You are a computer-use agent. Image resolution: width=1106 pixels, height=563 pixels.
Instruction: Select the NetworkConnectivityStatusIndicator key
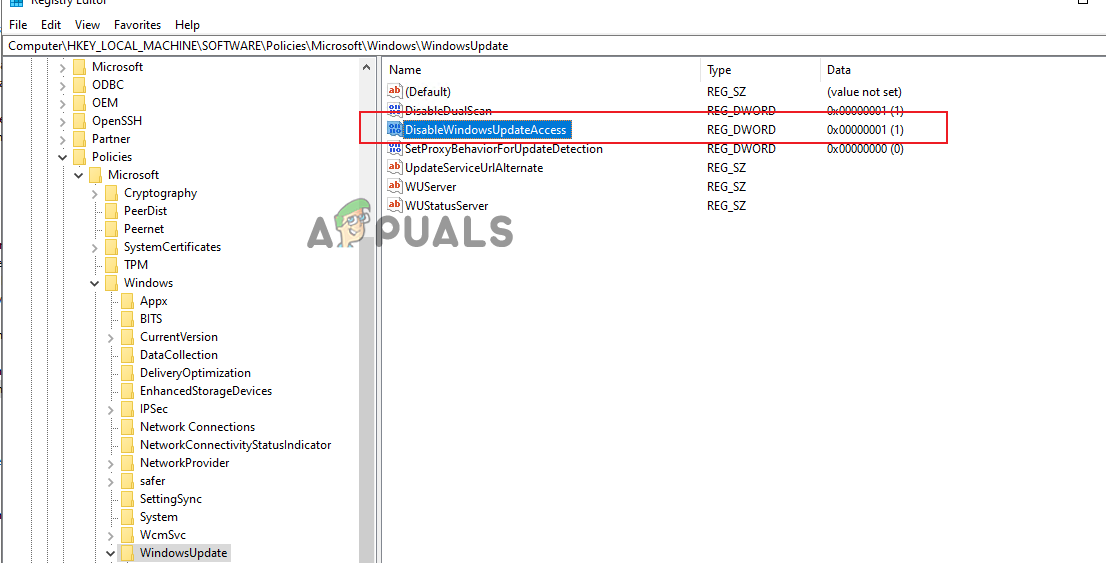tap(236, 445)
